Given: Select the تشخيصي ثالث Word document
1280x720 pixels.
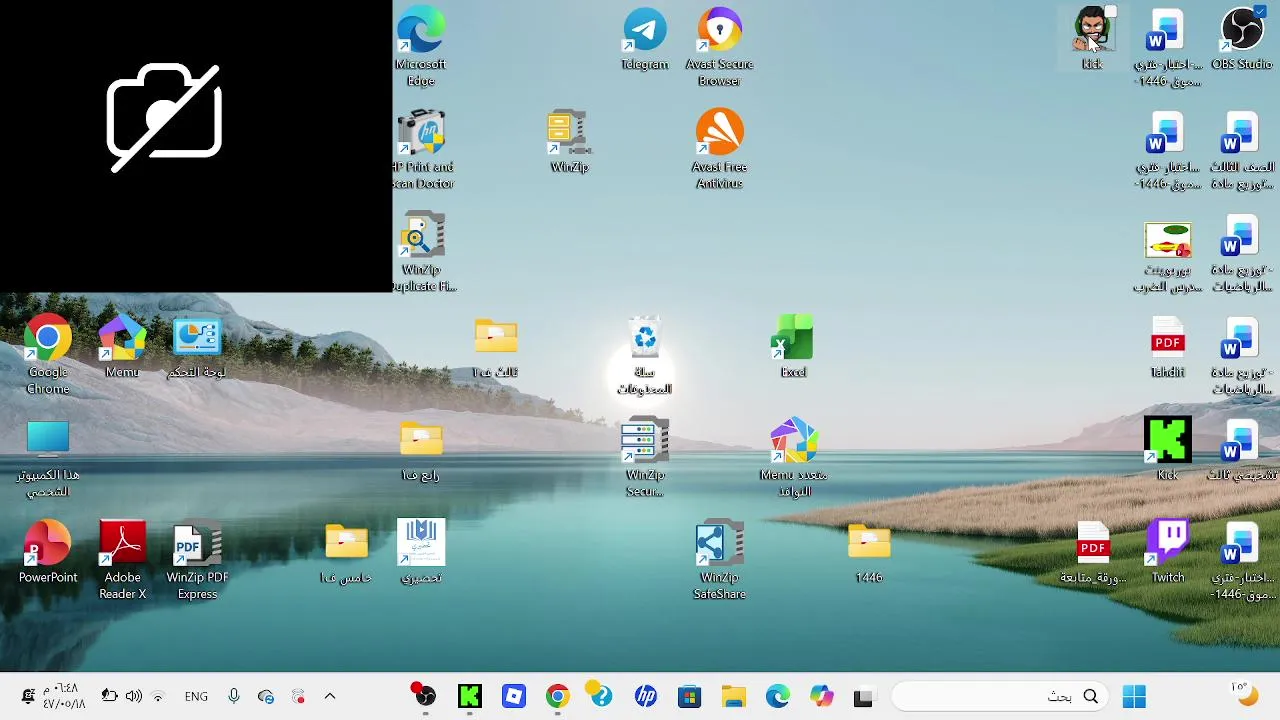Looking at the screenshot, I should pos(1242,450).
